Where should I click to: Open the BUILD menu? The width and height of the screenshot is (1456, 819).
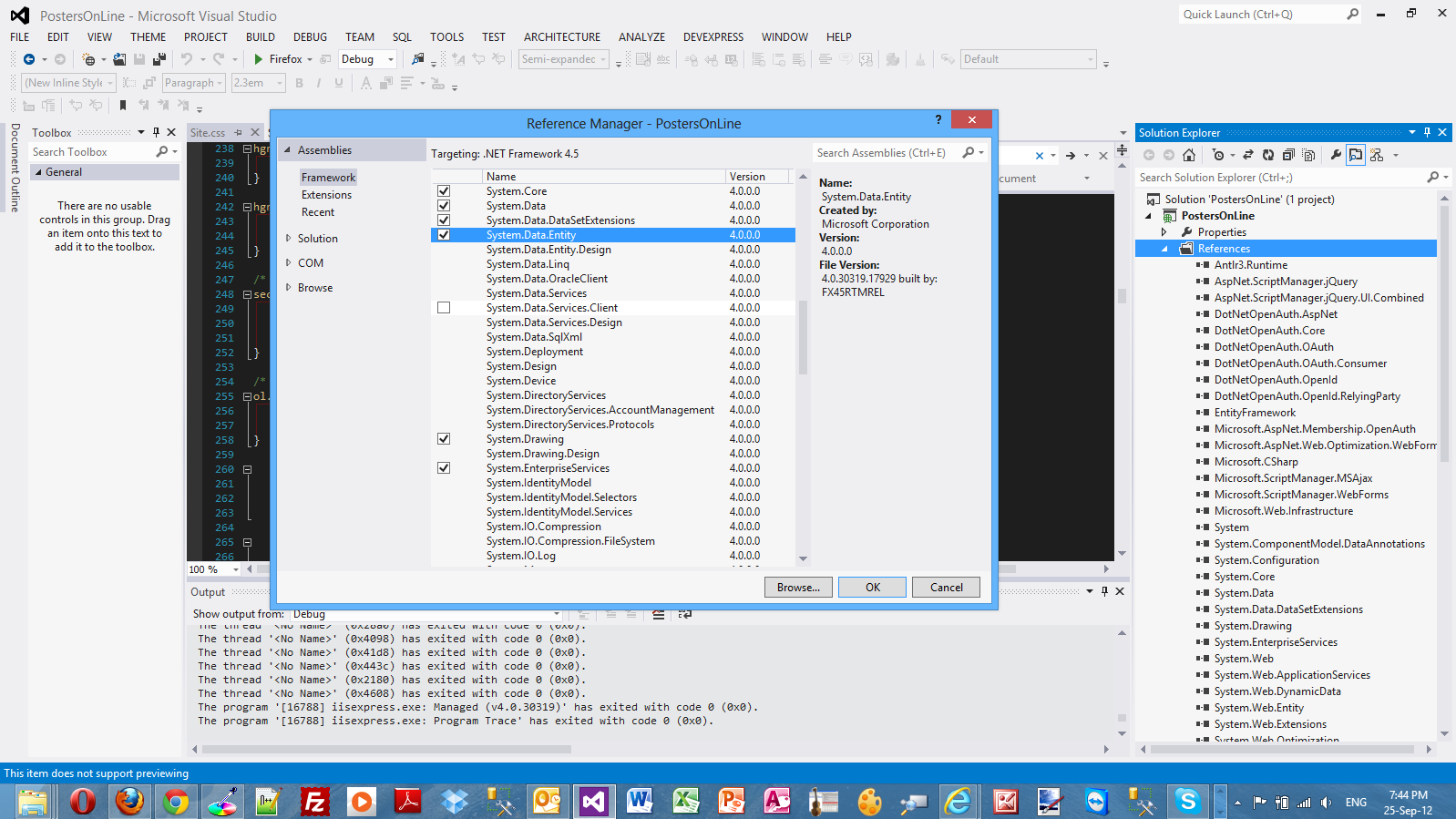coord(261,37)
